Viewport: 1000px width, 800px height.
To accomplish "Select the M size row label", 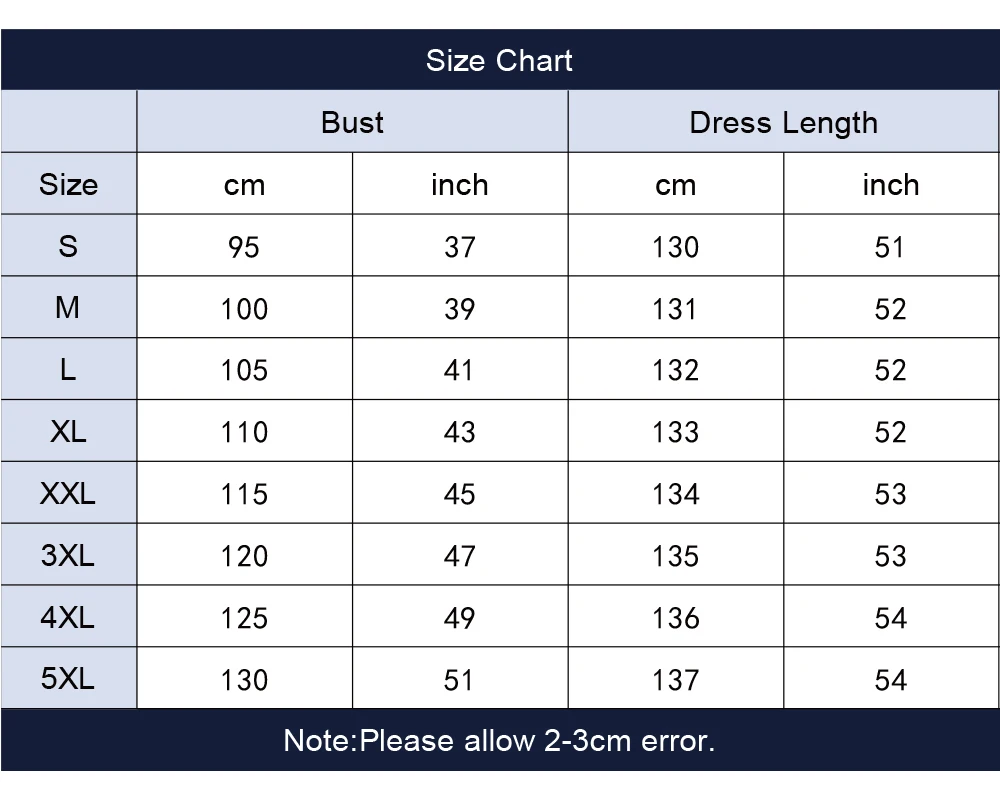I will pyautogui.click(x=68, y=308).
